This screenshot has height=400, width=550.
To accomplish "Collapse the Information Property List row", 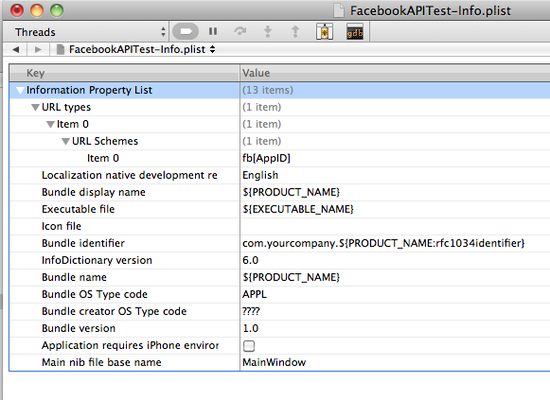I will click(21, 91).
